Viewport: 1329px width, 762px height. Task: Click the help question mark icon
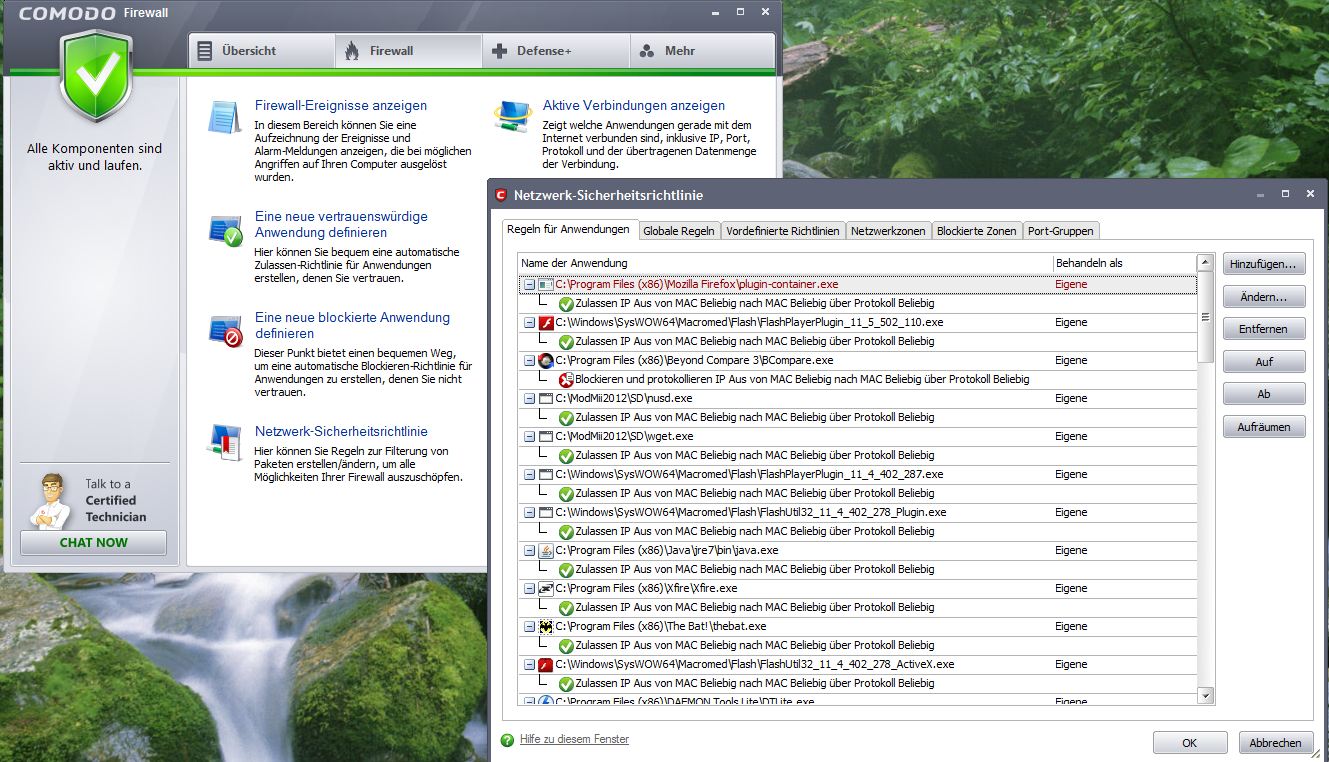click(508, 740)
